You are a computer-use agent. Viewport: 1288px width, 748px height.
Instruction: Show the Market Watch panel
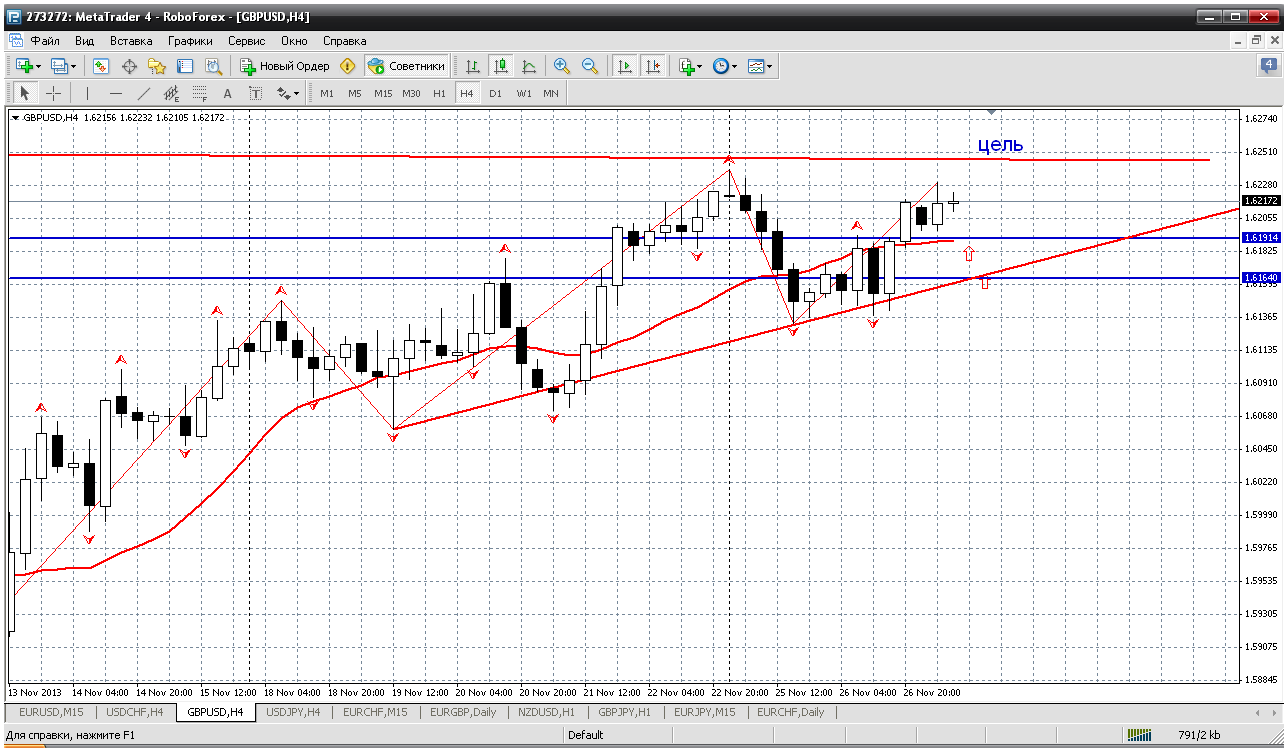pyautogui.click(x=101, y=66)
